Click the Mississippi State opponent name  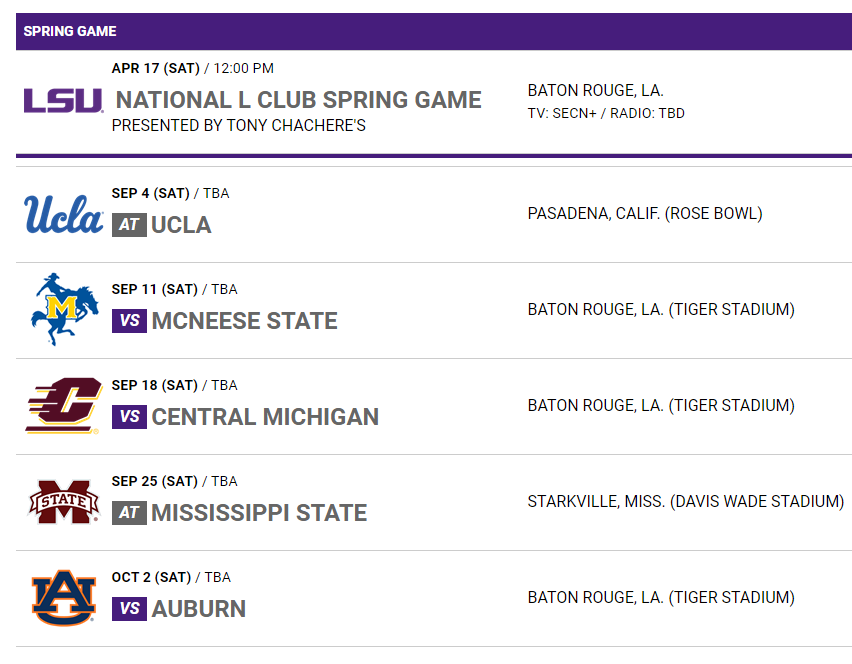tap(259, 513)
